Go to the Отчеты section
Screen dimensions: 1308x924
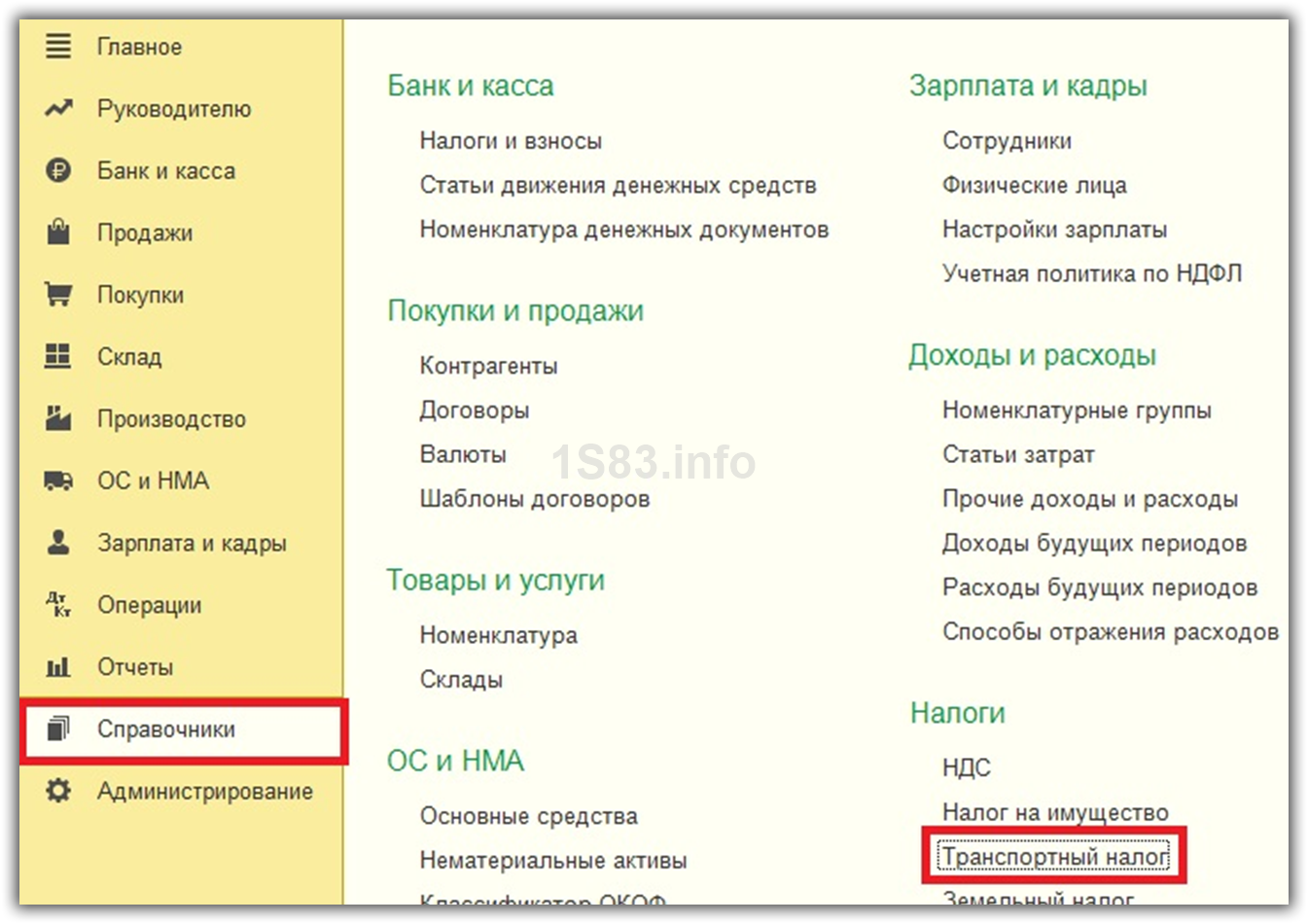135,667
